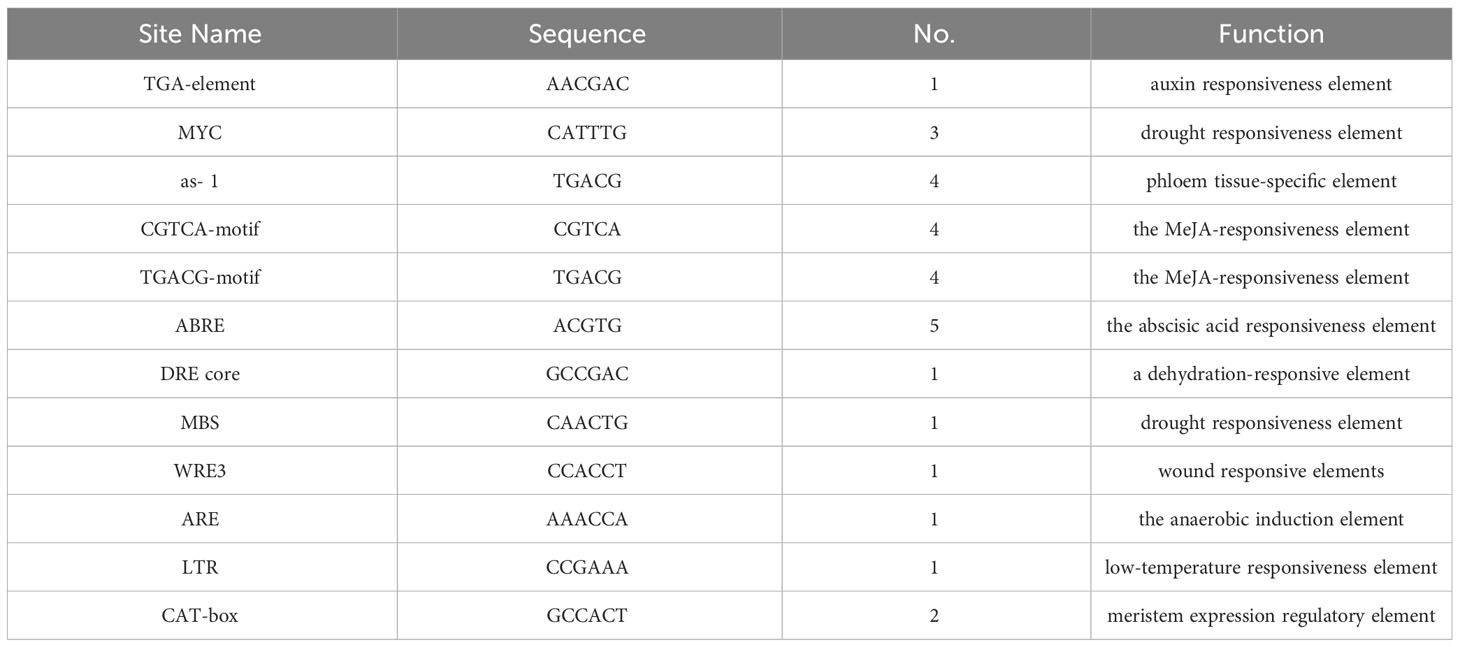
Task: Select the MYC site name cell
Action: (200, 133)
